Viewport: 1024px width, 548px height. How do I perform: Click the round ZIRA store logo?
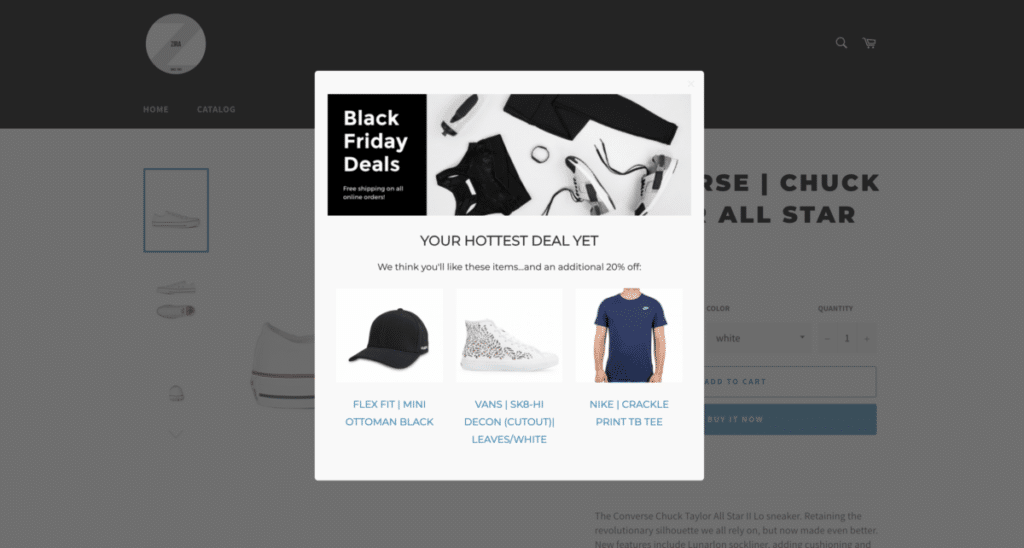coord(176,44)
